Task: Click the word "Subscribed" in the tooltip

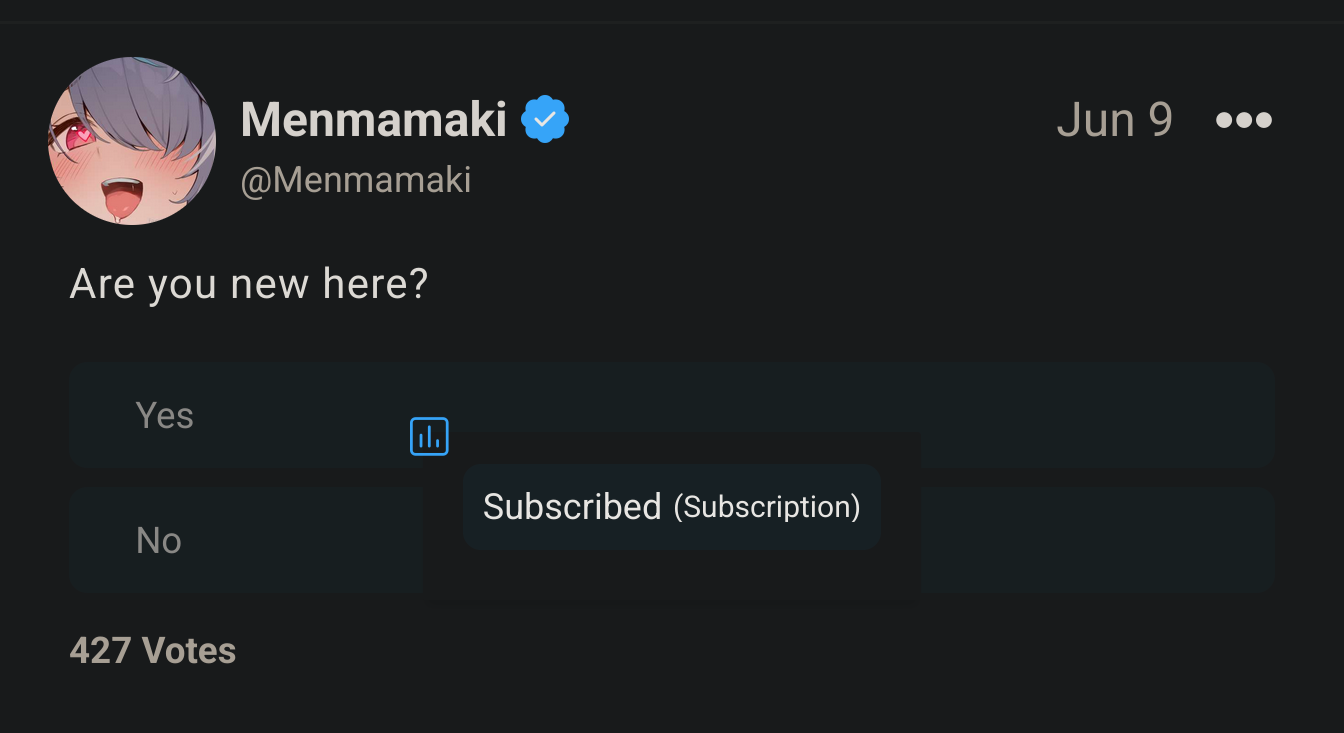Action: (572, 507)
